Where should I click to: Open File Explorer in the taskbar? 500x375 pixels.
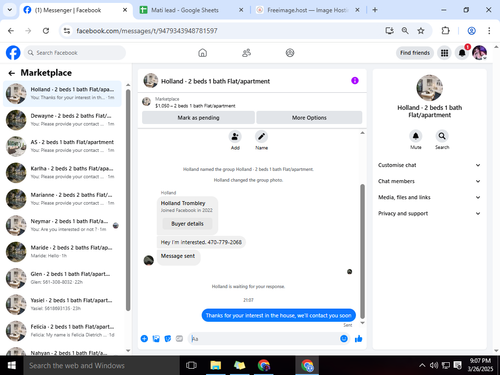[216, 365]
